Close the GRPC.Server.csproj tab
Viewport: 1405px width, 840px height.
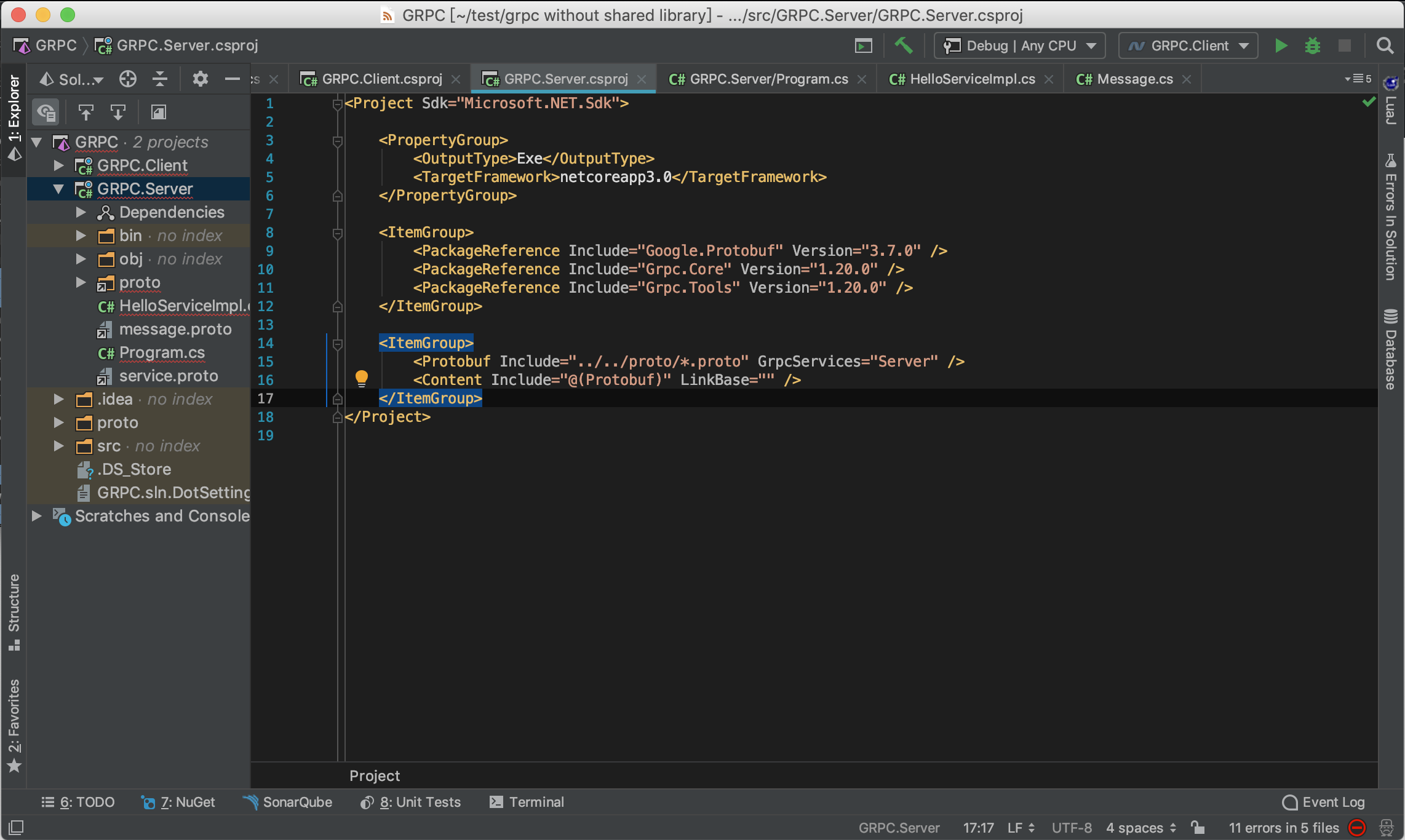[642, 79]
